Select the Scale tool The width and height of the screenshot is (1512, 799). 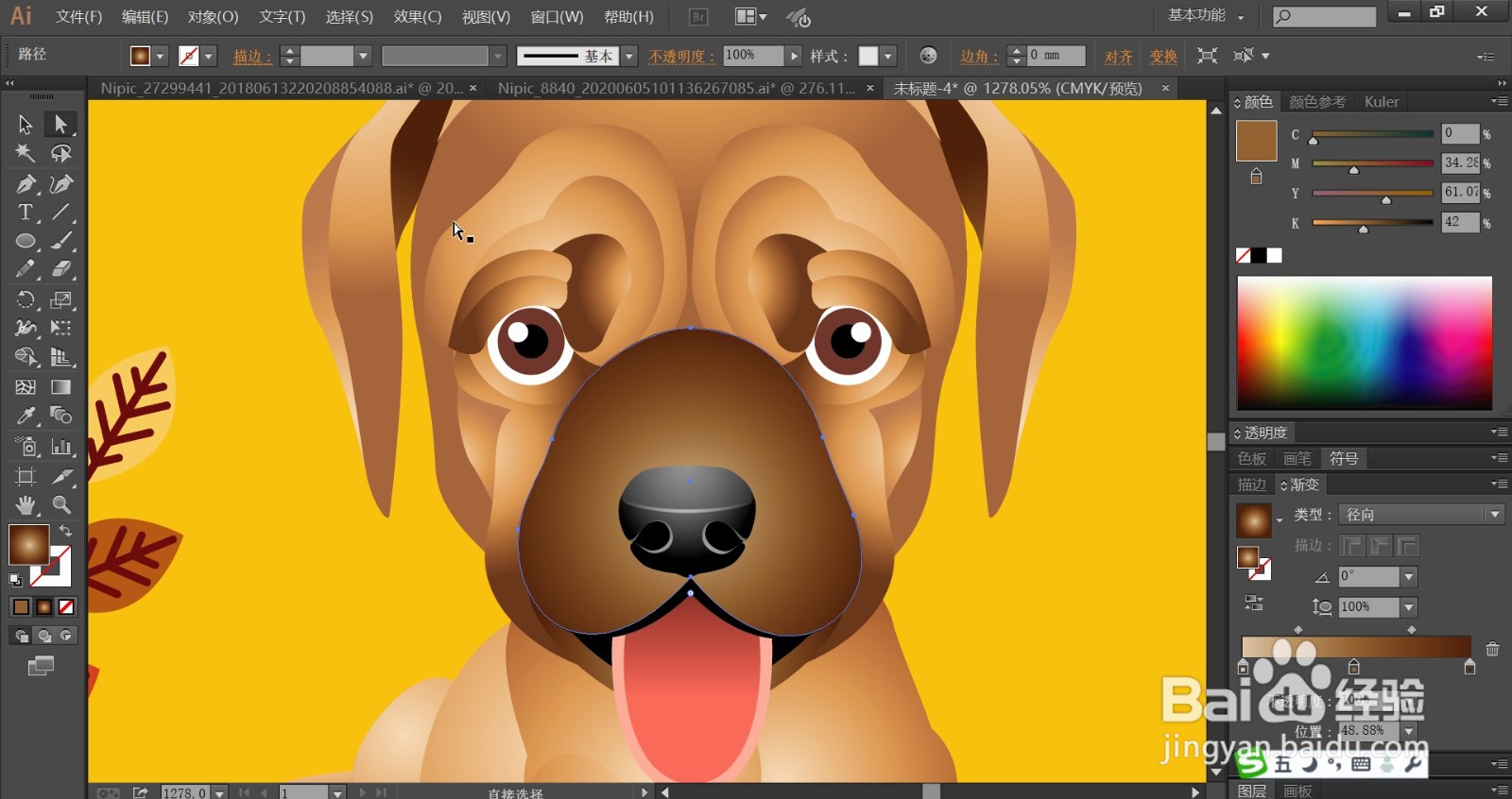[60, 299]
